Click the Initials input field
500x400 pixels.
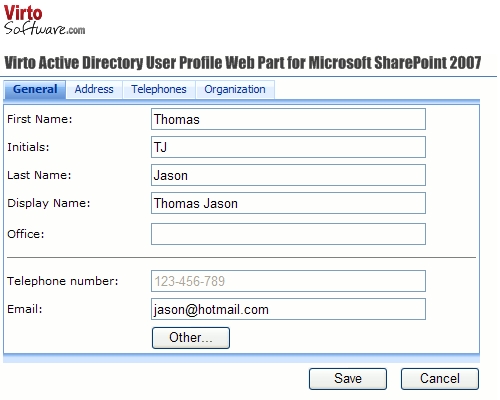point(288,147)
